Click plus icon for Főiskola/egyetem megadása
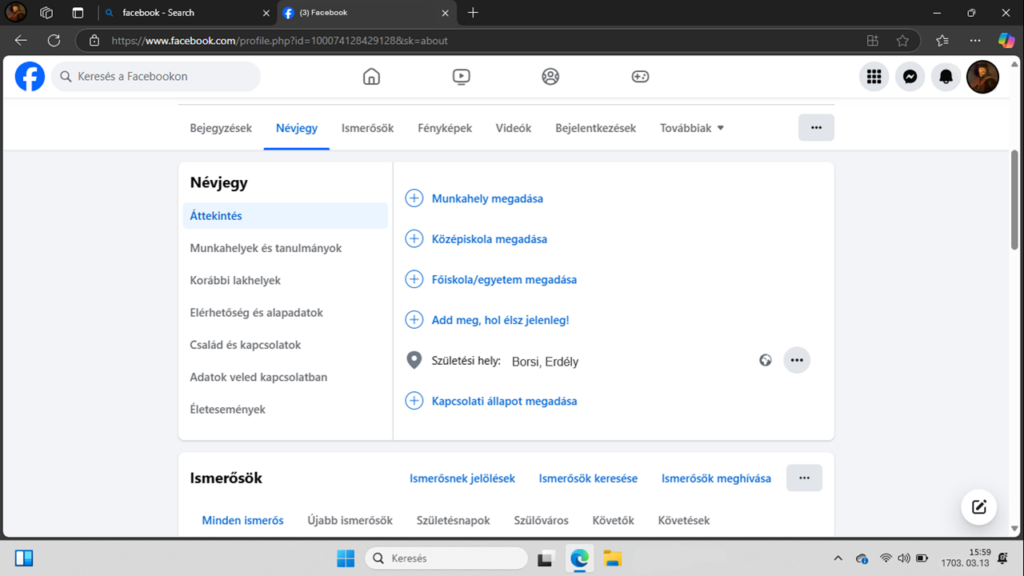Screen dimensions: 1024x576 [414, 279]
